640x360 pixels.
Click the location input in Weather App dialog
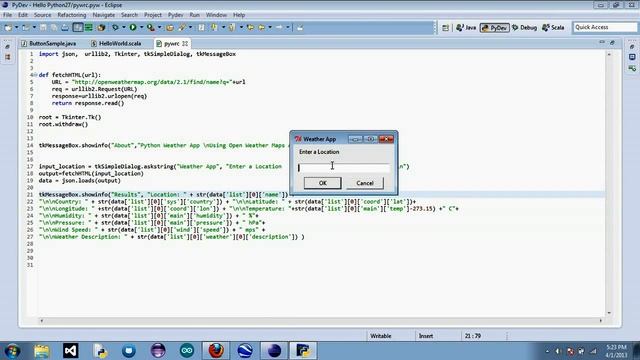pyautogui.click(x=344, y=168)
